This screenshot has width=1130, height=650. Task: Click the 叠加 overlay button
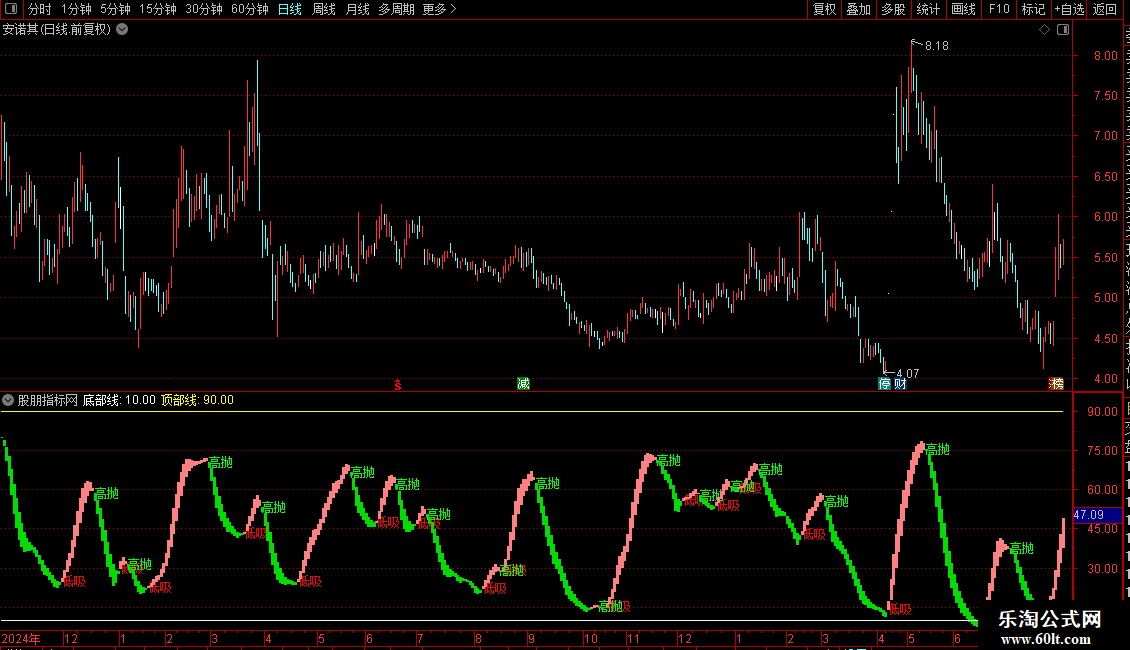858,9
